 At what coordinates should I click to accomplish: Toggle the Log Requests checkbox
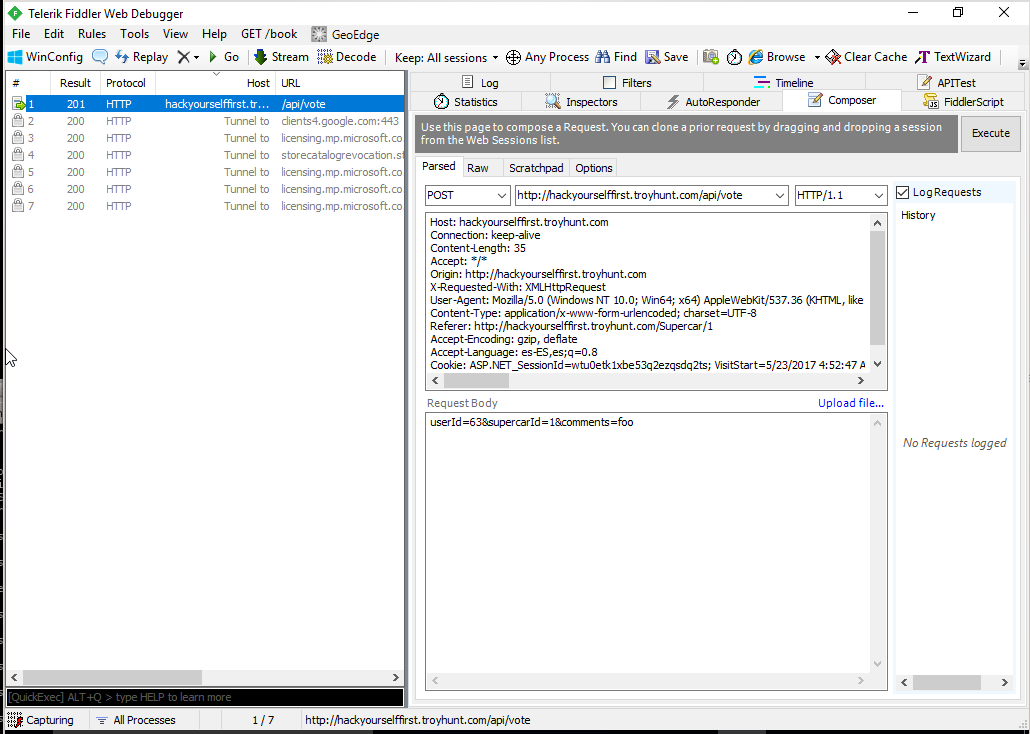903,192
